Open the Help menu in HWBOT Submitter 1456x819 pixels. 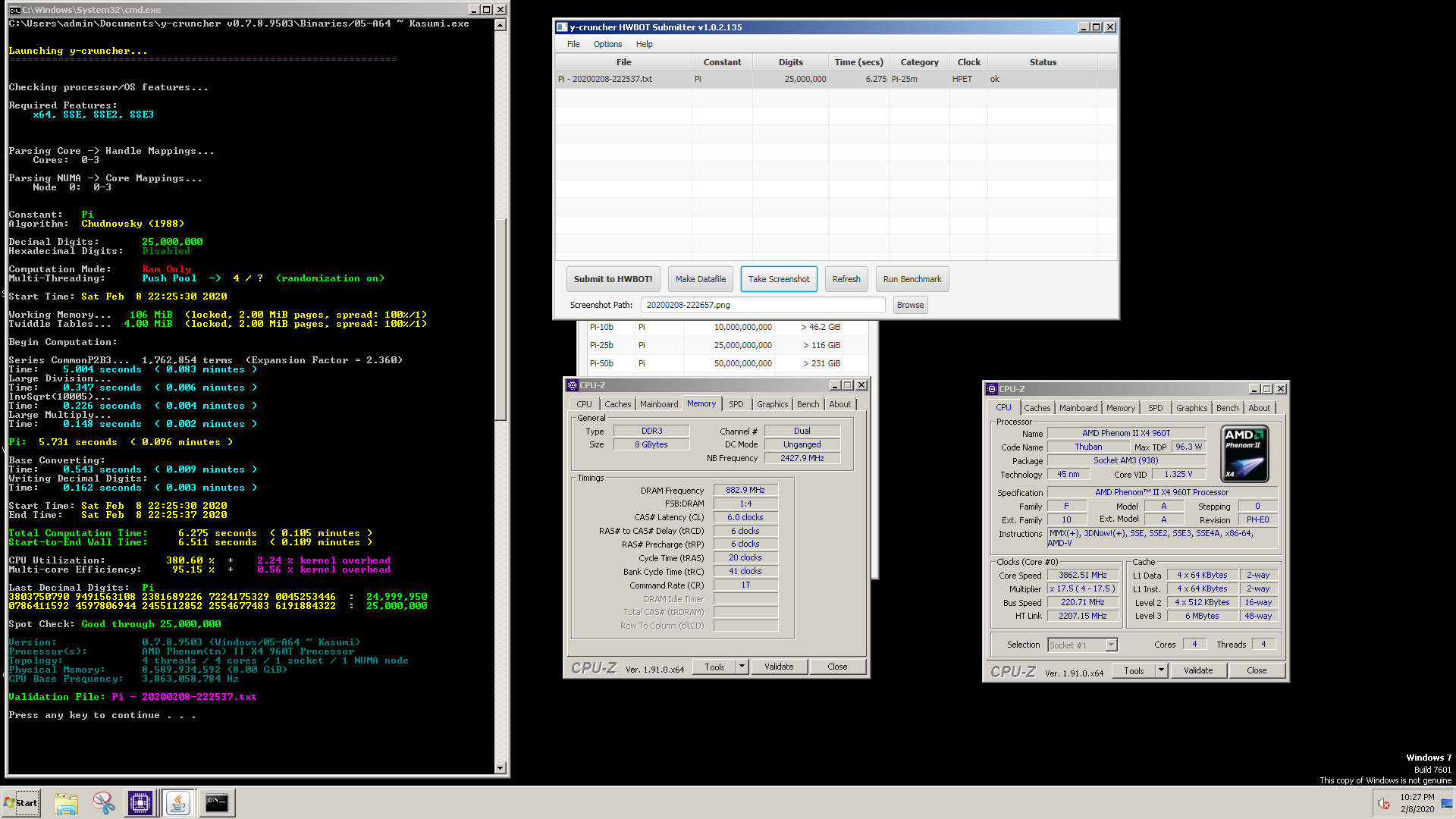coord(645,44)
